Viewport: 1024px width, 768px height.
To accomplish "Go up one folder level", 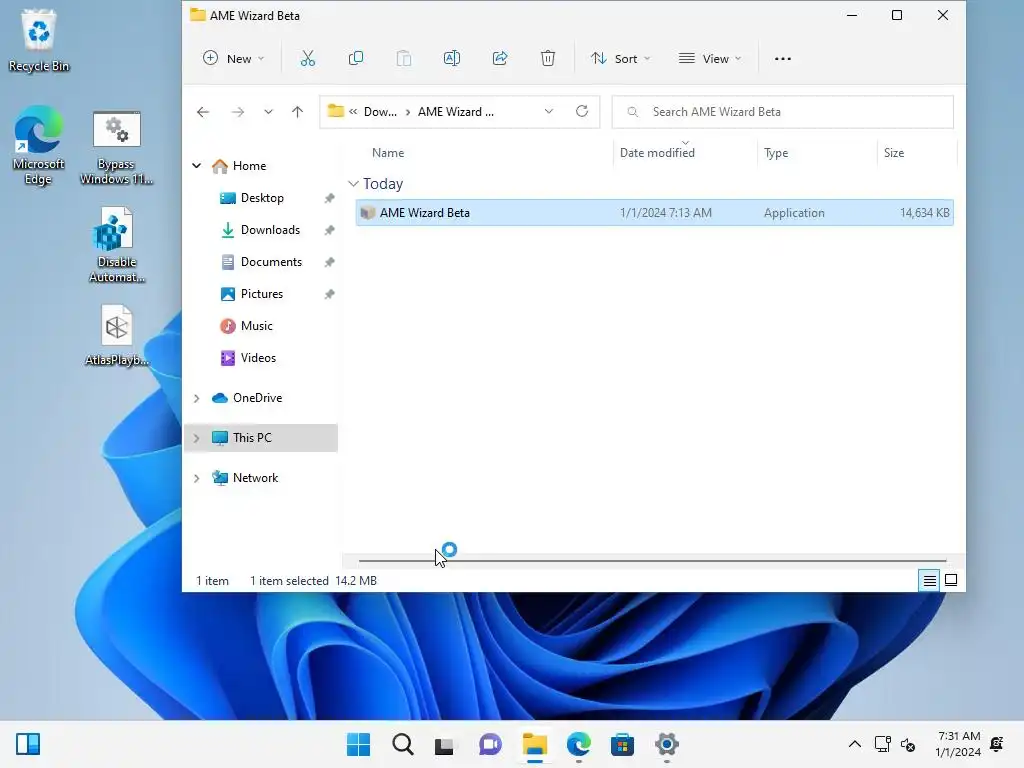I will 297,112.
